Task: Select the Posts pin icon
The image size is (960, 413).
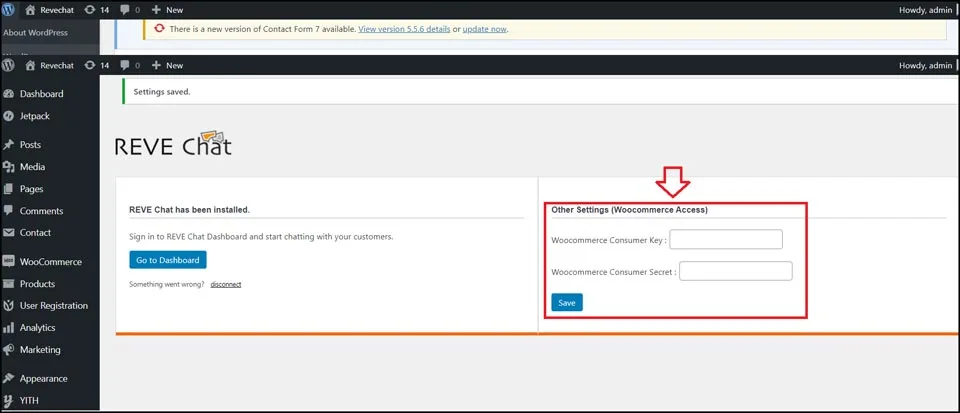Action: pos(9,145)
